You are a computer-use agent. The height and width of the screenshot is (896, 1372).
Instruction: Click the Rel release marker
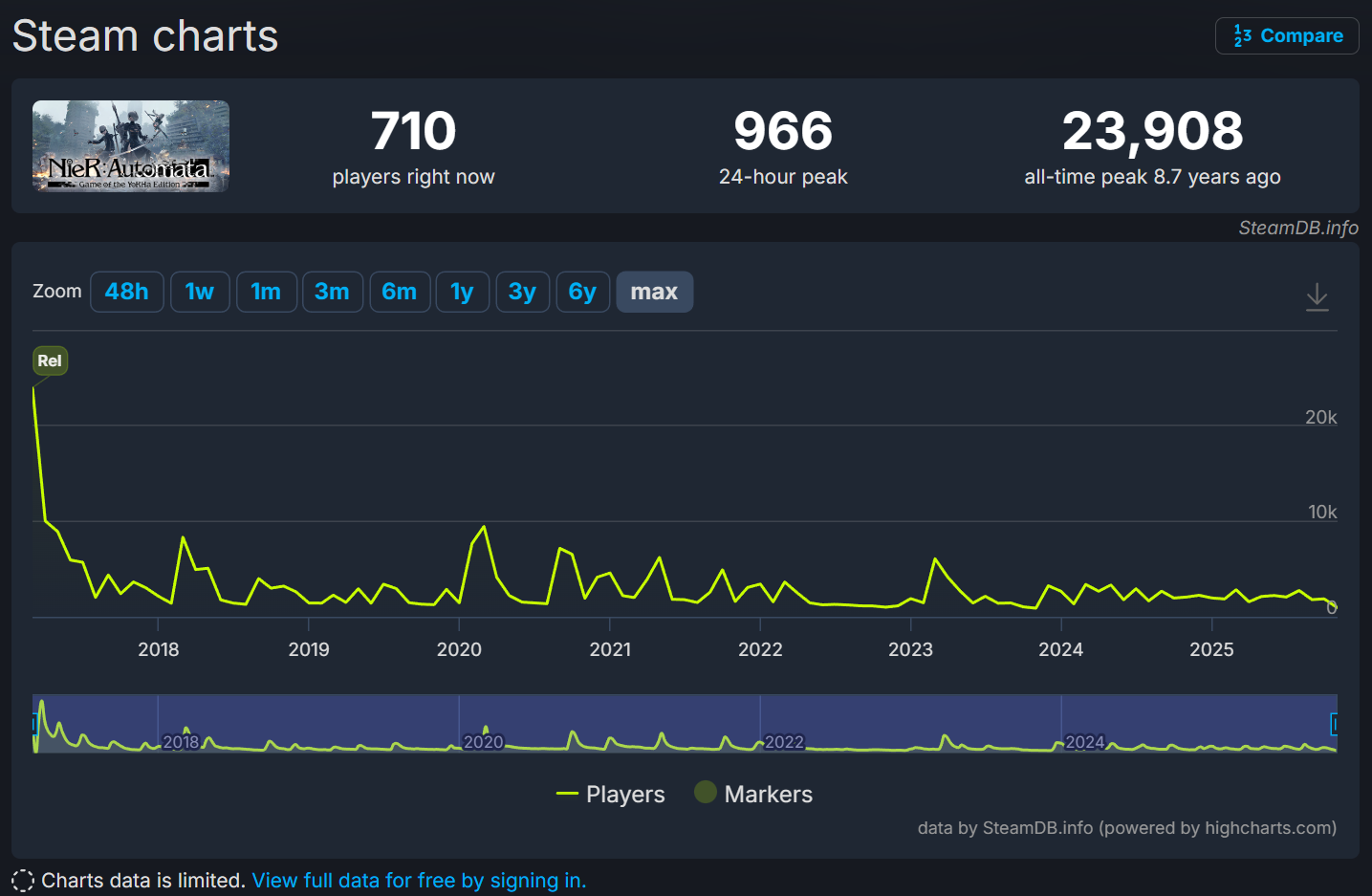point(50,361)
